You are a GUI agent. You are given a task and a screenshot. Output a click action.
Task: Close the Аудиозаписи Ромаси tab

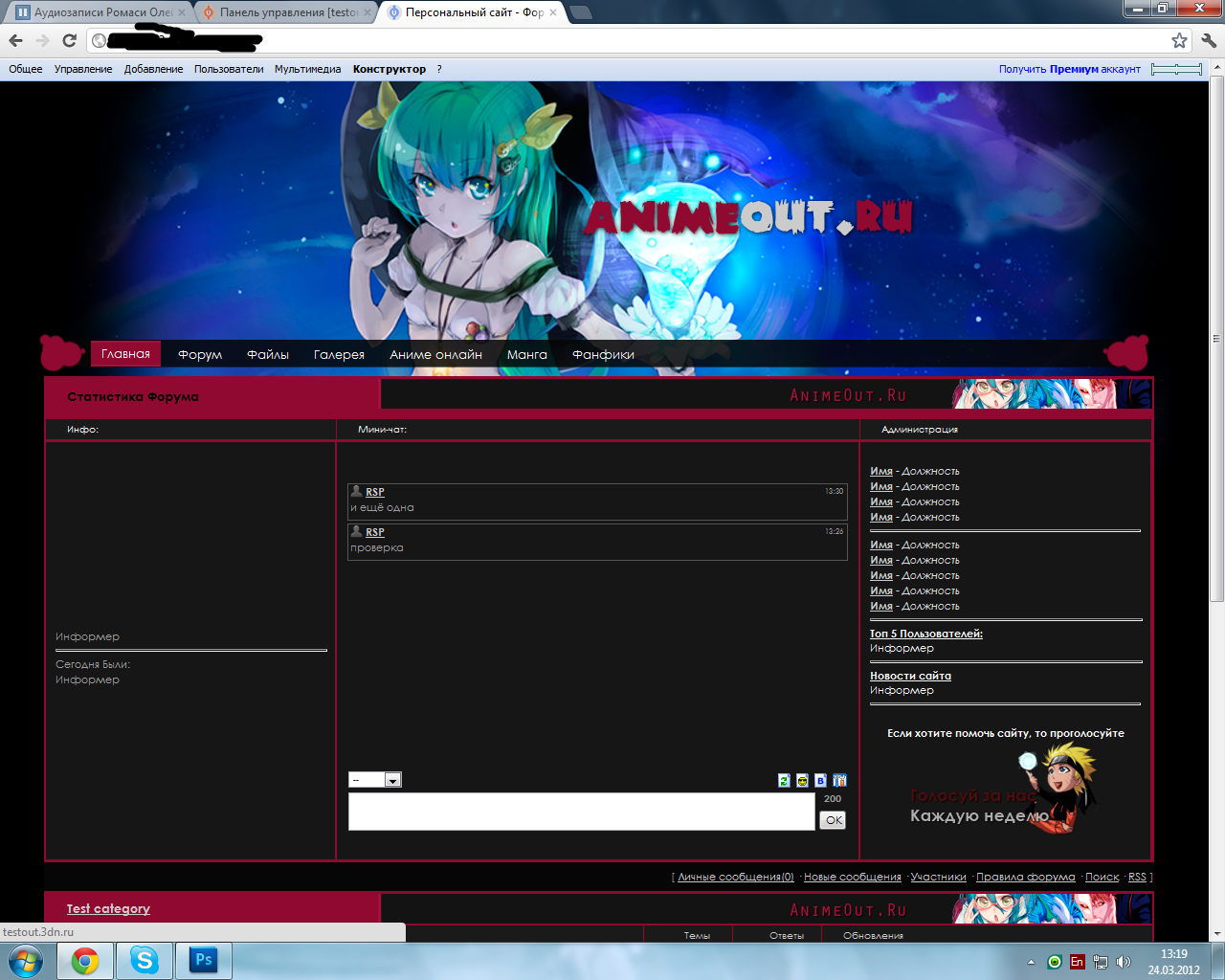182,12
